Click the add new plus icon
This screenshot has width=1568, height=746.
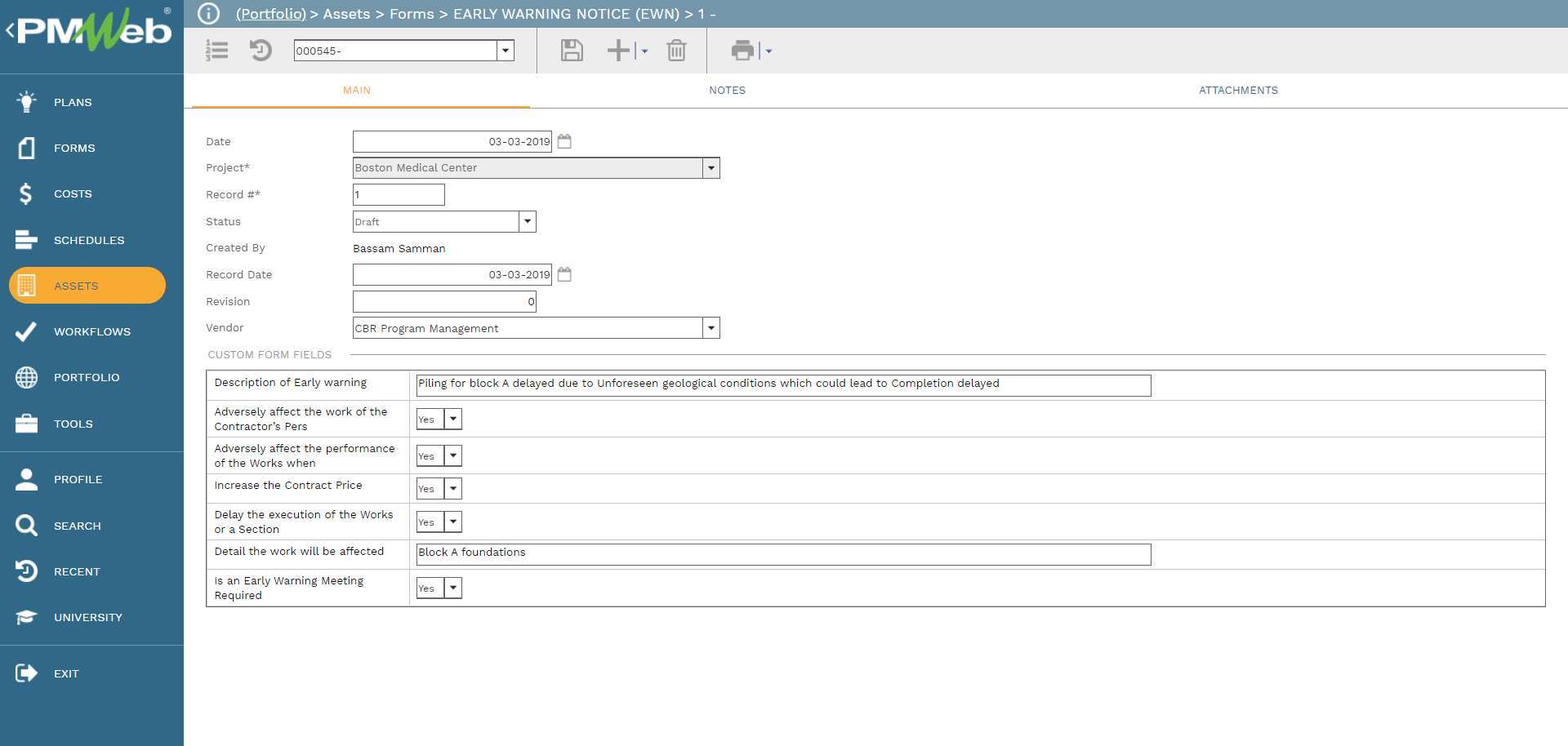click(618, 51)
